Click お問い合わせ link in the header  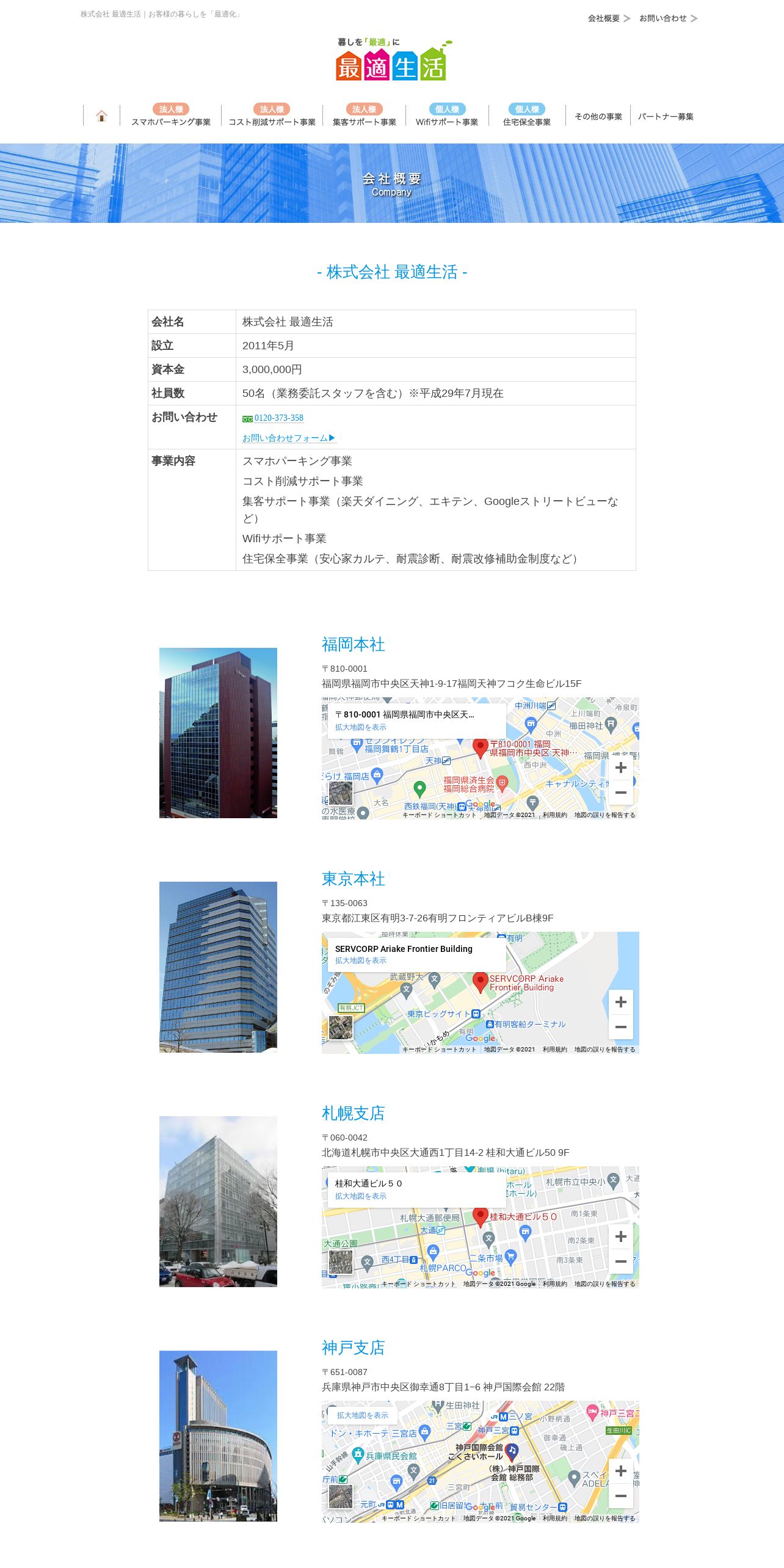(668, 18)
